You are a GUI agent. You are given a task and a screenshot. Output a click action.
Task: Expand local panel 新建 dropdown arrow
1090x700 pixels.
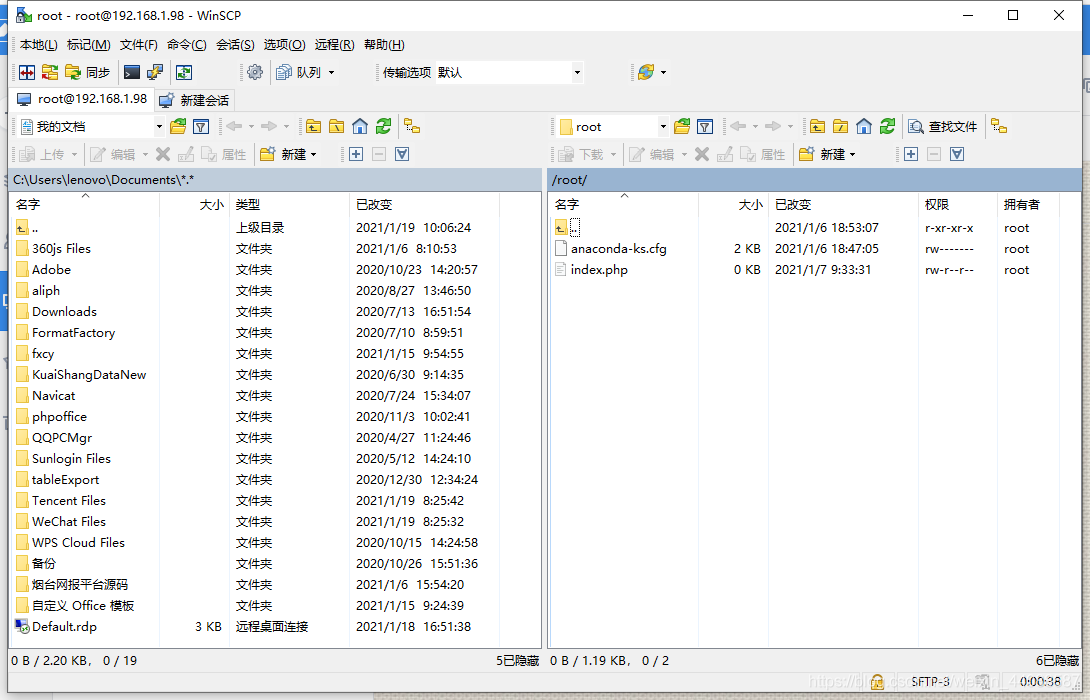314,154
